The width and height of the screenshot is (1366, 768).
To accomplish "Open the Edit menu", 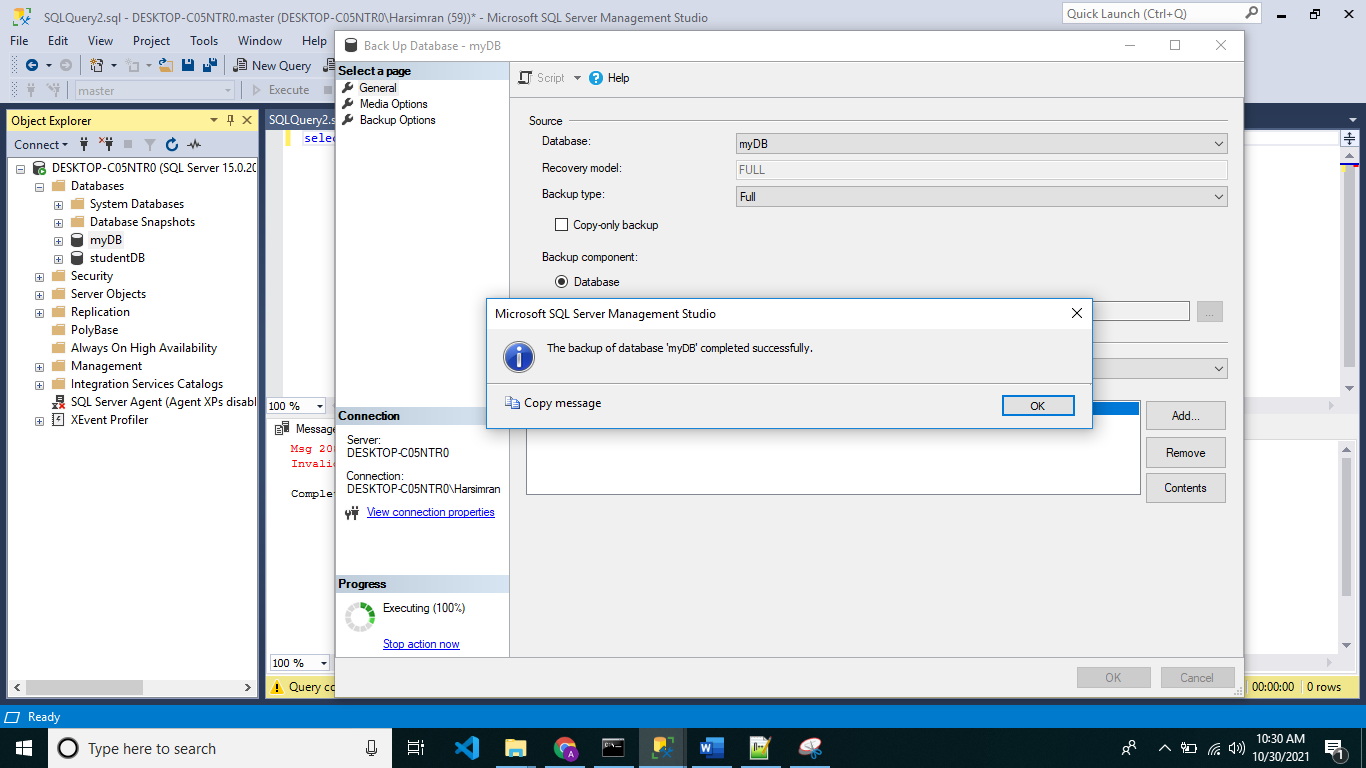I will pos(58,41).
